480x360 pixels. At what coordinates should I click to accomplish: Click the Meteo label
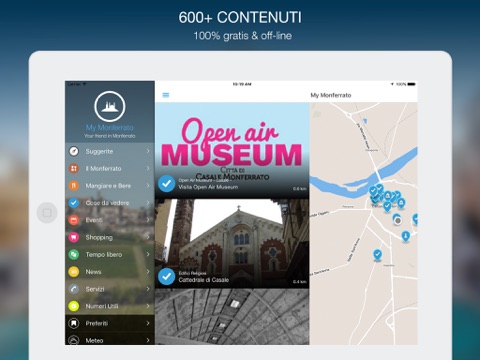[94, 340]
